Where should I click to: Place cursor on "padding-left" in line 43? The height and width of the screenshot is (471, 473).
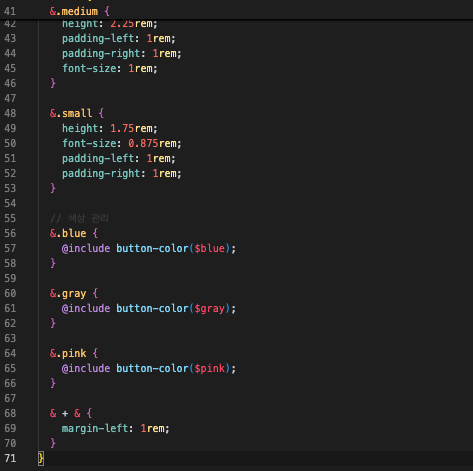[98, 39]
